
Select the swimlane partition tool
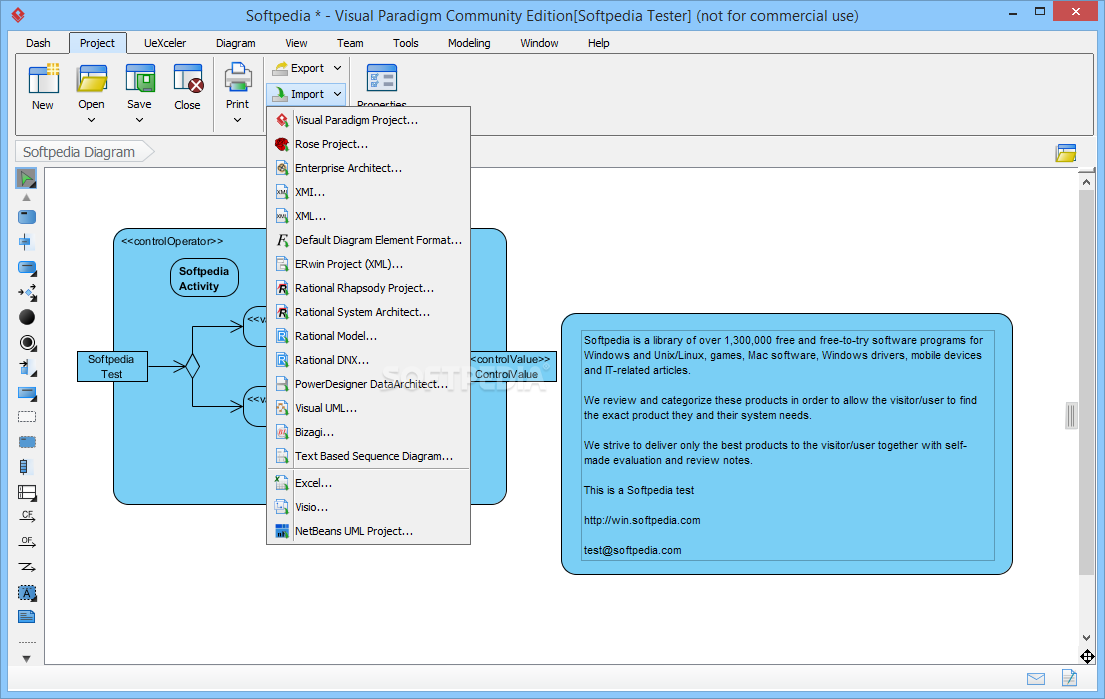(x=27, y=493)
